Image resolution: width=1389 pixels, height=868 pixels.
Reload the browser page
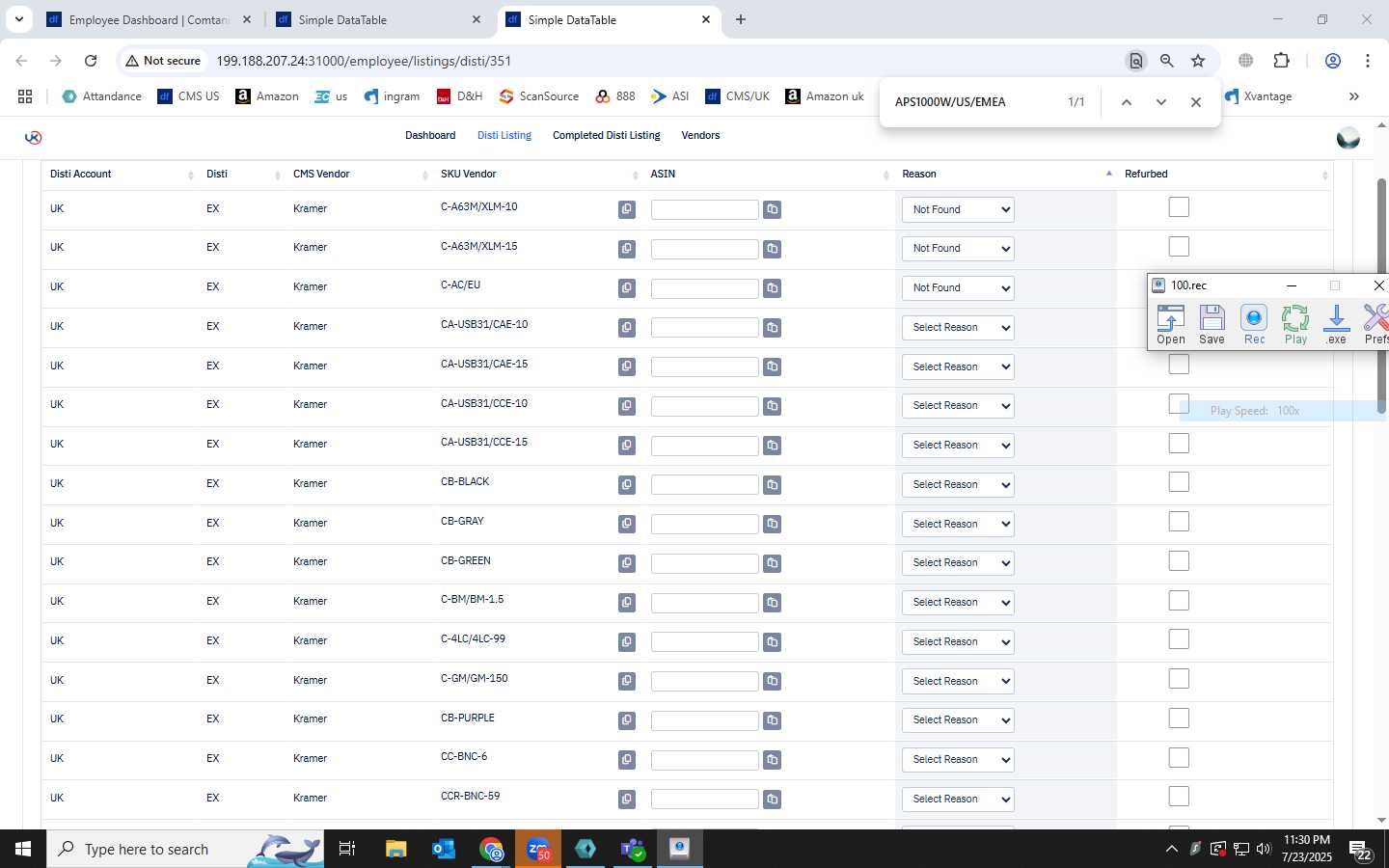(91, 61)
